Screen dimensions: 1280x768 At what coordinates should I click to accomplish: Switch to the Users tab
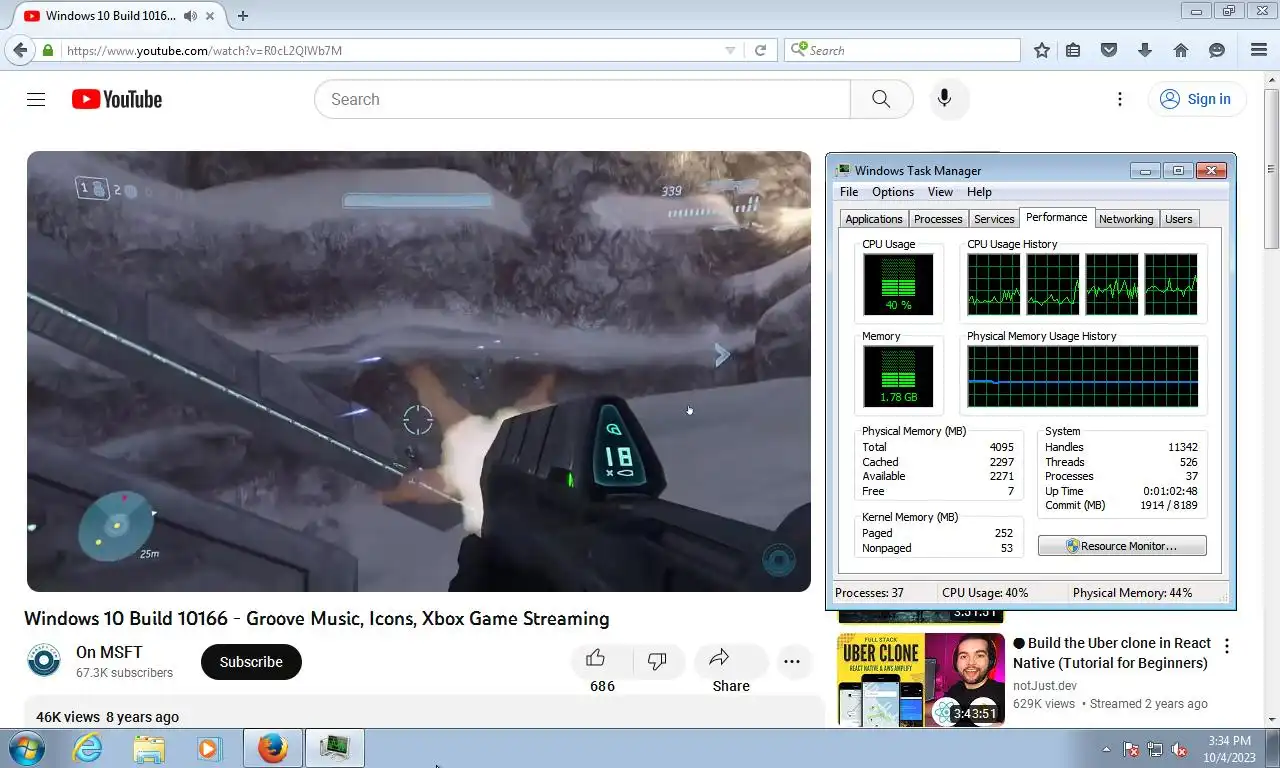[x=1179, y=219]
